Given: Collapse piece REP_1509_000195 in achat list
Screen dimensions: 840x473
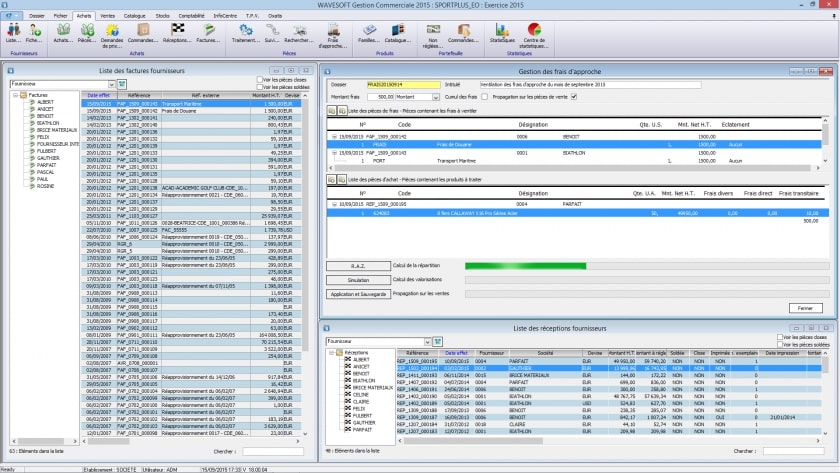Looking at the screenshot, I should (334, 204).
